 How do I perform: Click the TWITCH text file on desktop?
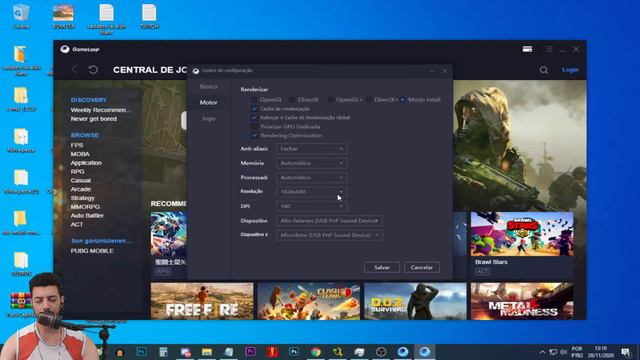click(x=149, y=16)
